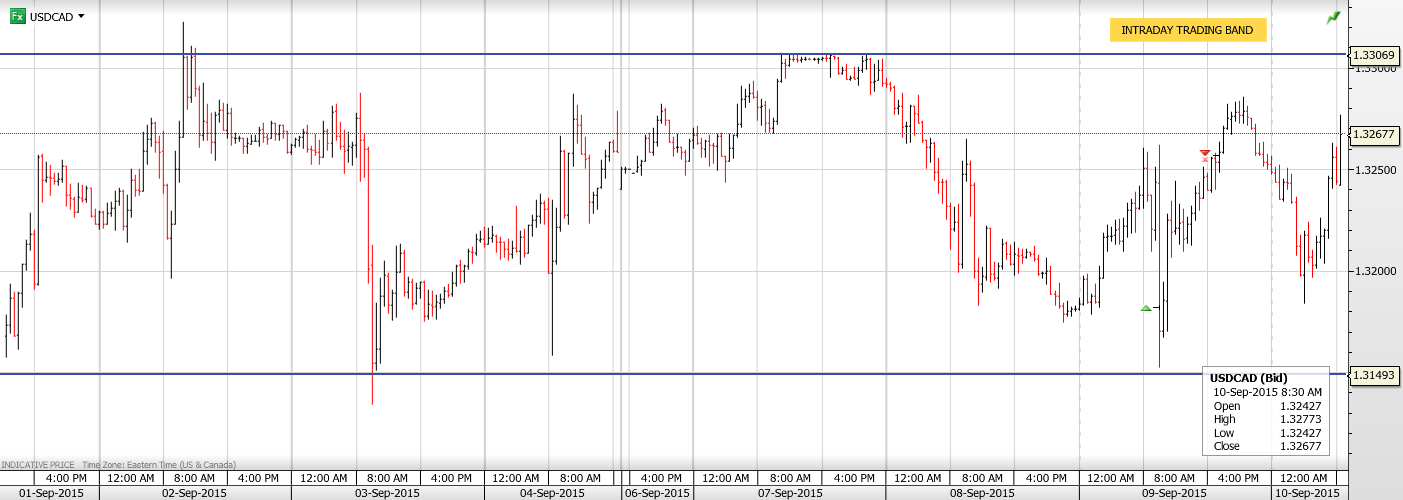Select the green up-triangle buy marker

coord(1147,308)
